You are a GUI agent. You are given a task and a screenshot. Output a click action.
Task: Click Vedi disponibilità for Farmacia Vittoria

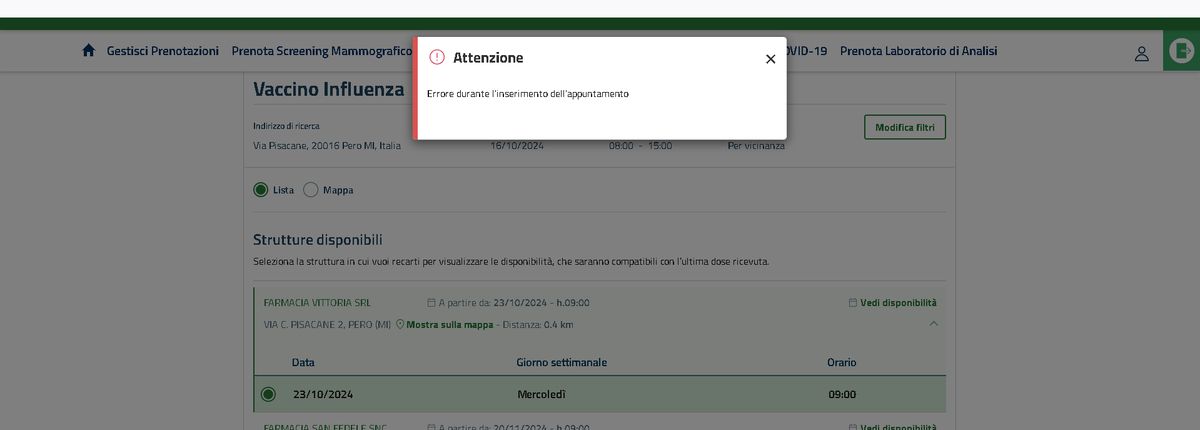(x=892, y=302)
